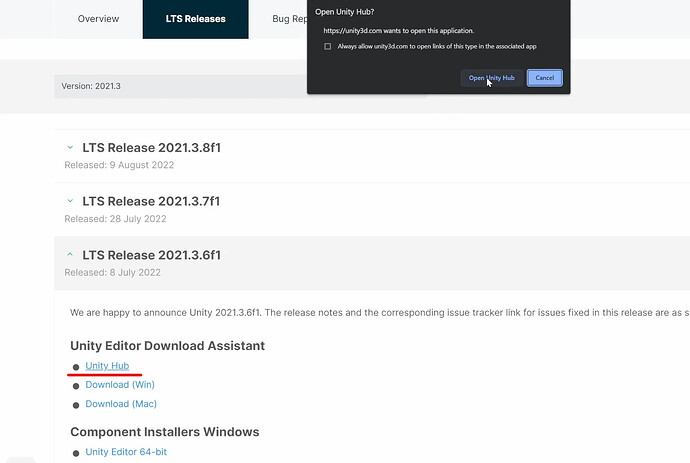Viewport: 690px width, 463px height.
Task: Cancel the Open Unity Hub dialog
Action: click(544, 78)
